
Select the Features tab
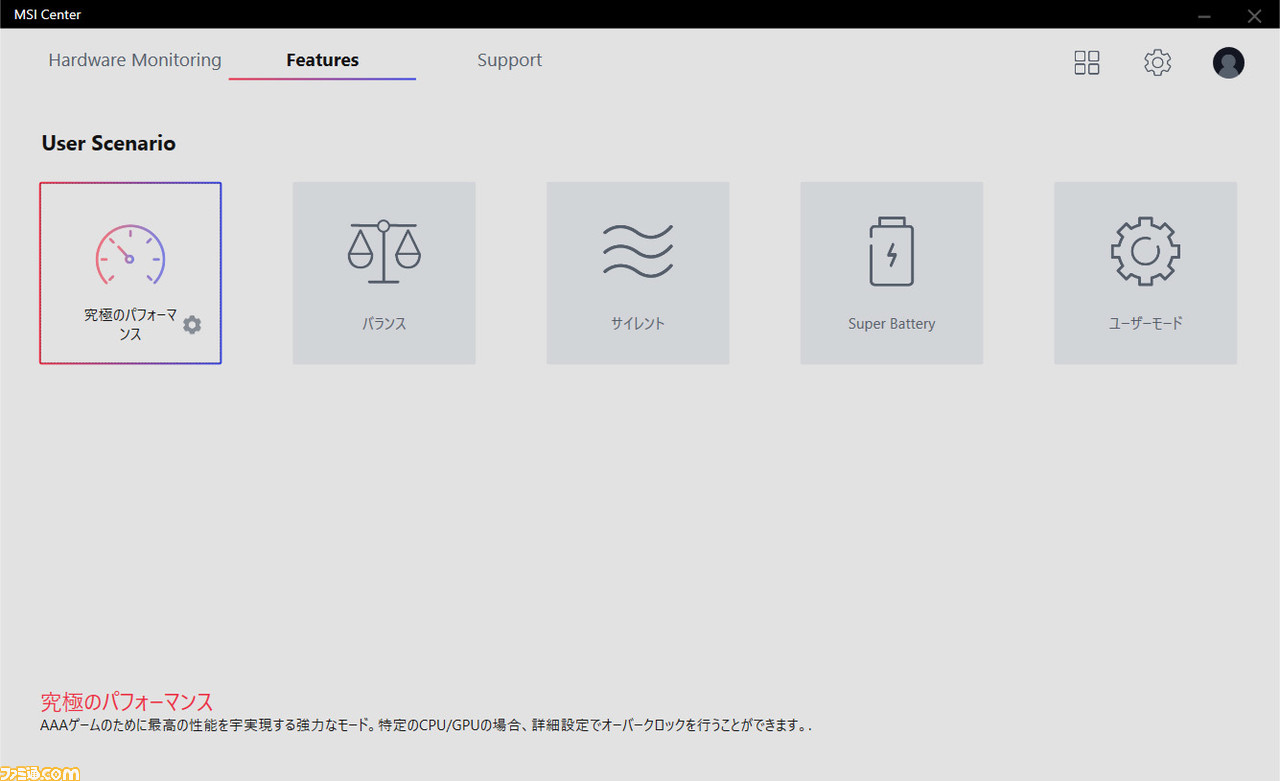pos(322,60)
